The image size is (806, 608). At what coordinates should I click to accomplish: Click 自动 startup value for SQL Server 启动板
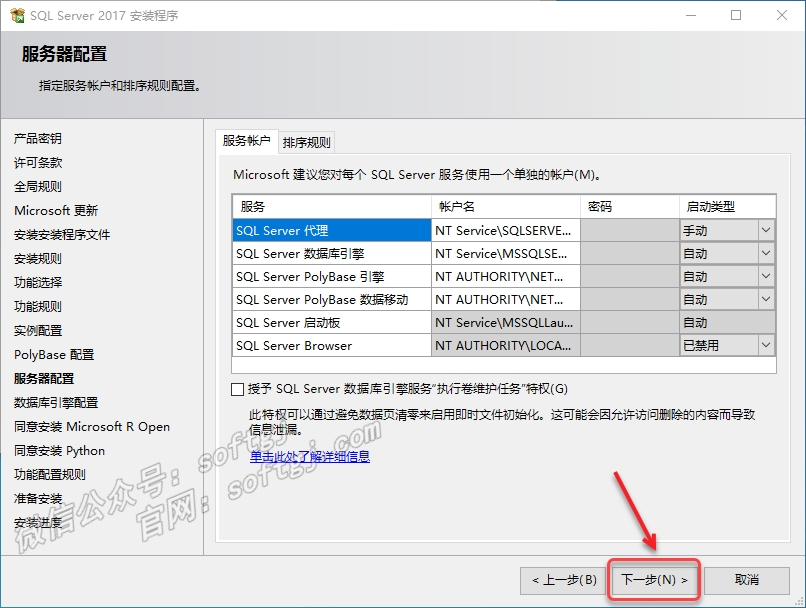[x=727, y=322]
